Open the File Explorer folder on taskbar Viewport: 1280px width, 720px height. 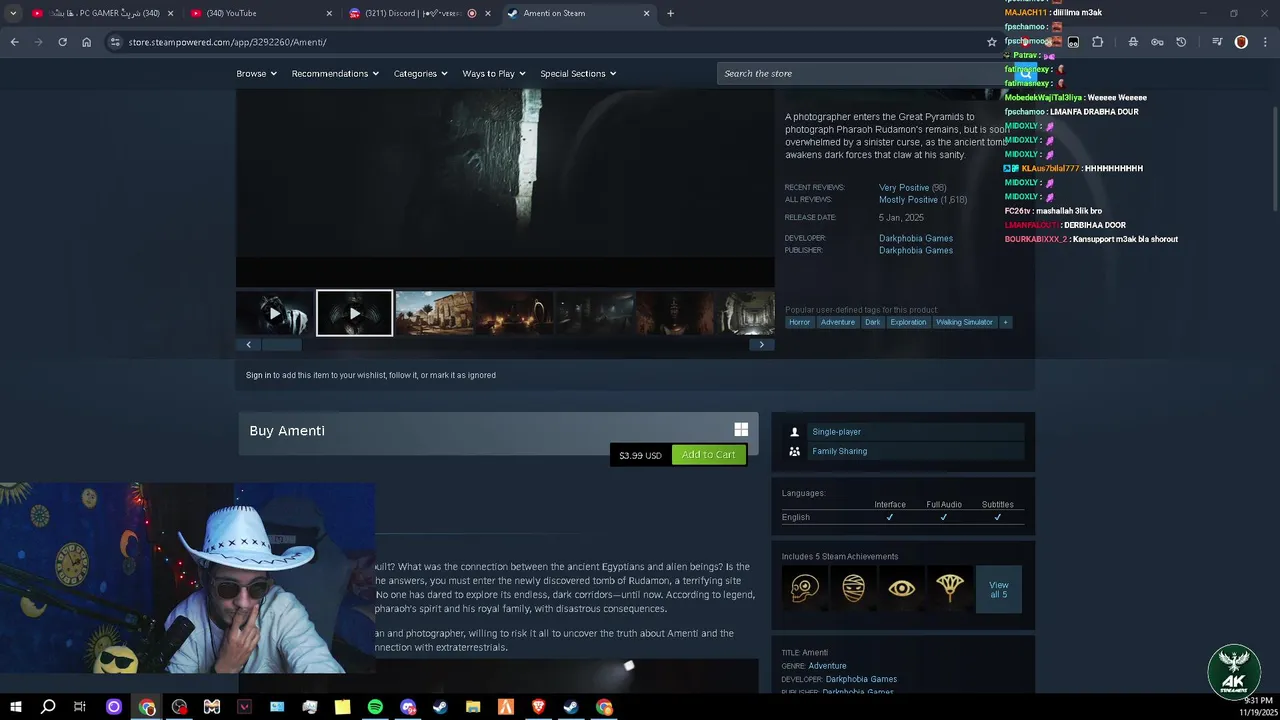coord(473,707)
